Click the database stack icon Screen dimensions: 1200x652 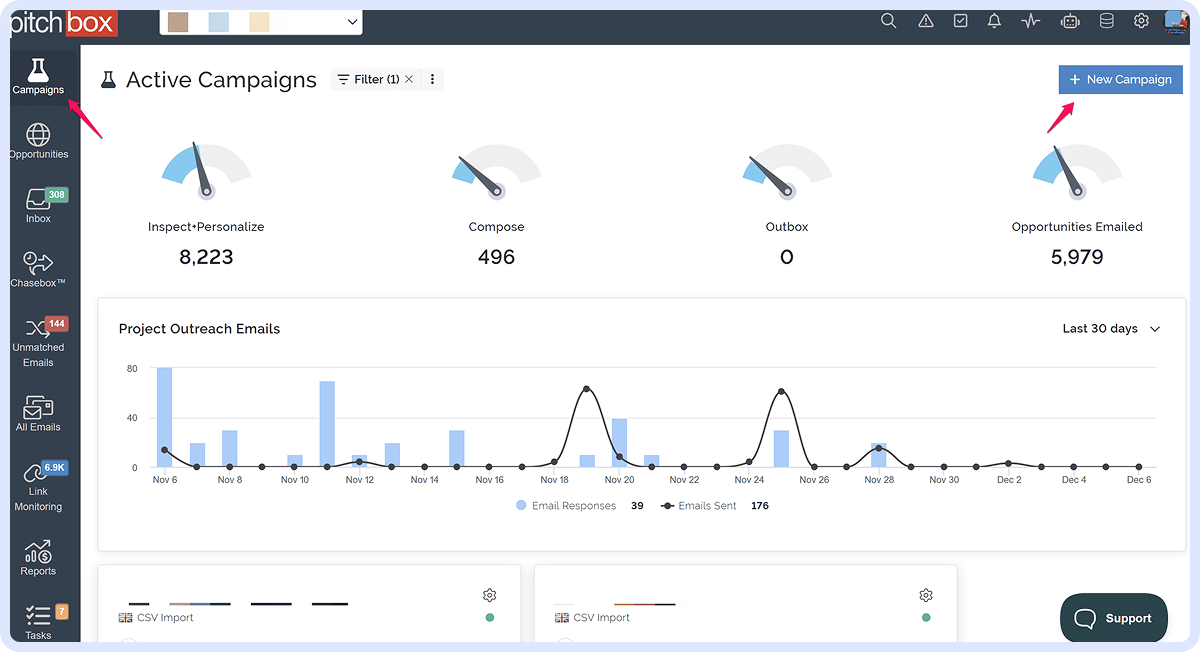[1106, 21]
